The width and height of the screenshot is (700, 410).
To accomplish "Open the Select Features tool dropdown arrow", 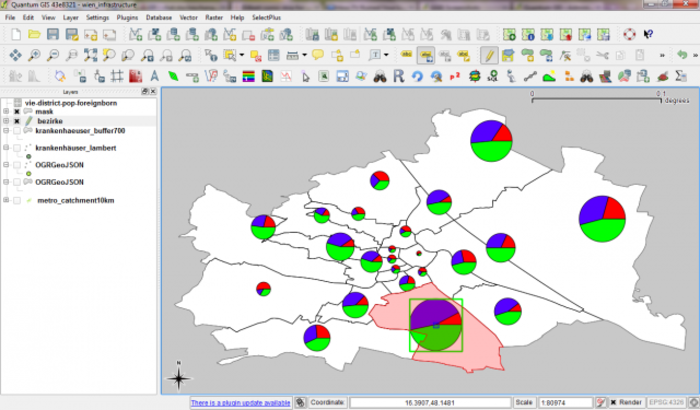I will point(242,55).
